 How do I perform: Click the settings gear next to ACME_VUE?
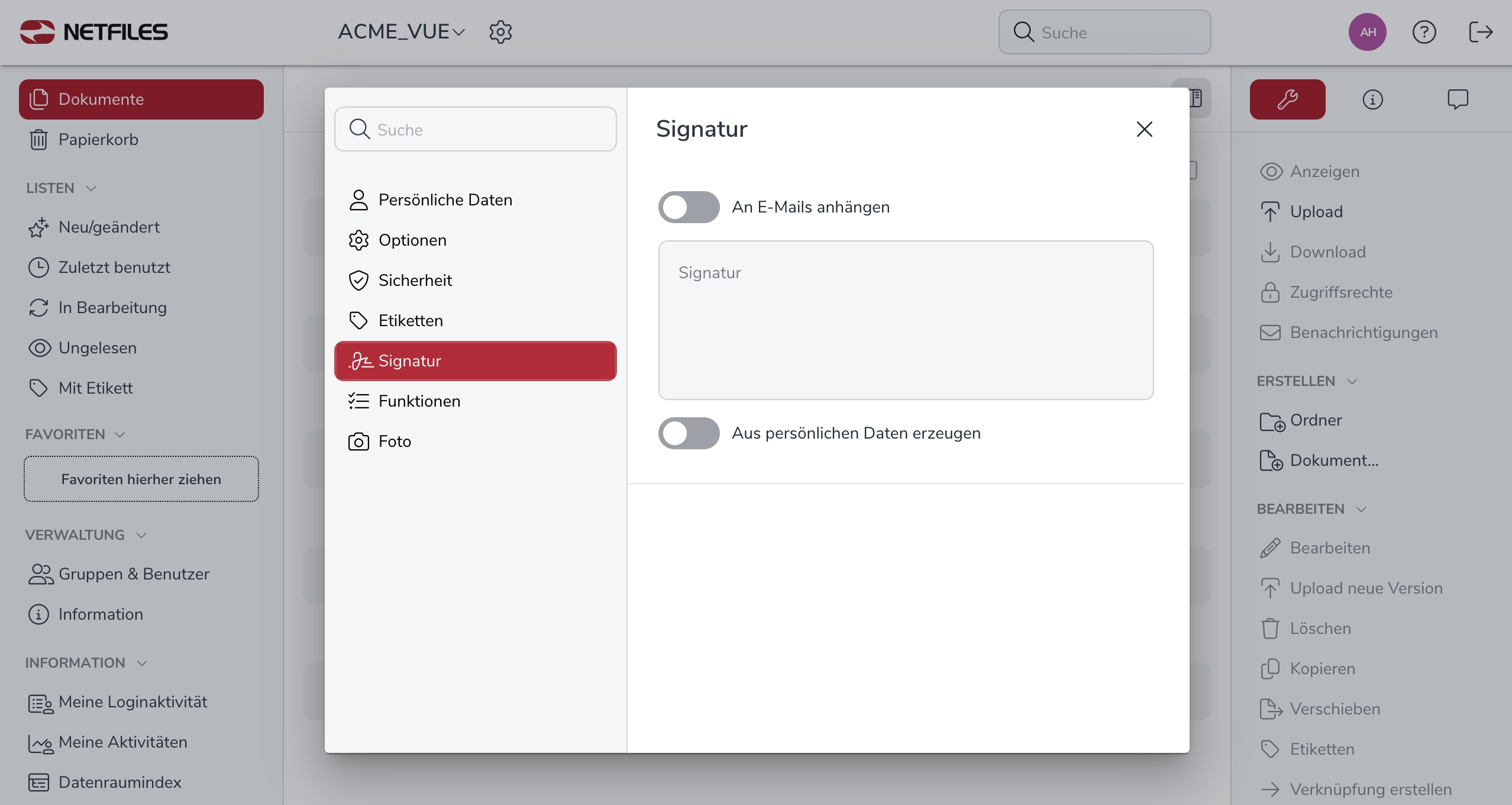pyautogui.click(x=500, y=32)
